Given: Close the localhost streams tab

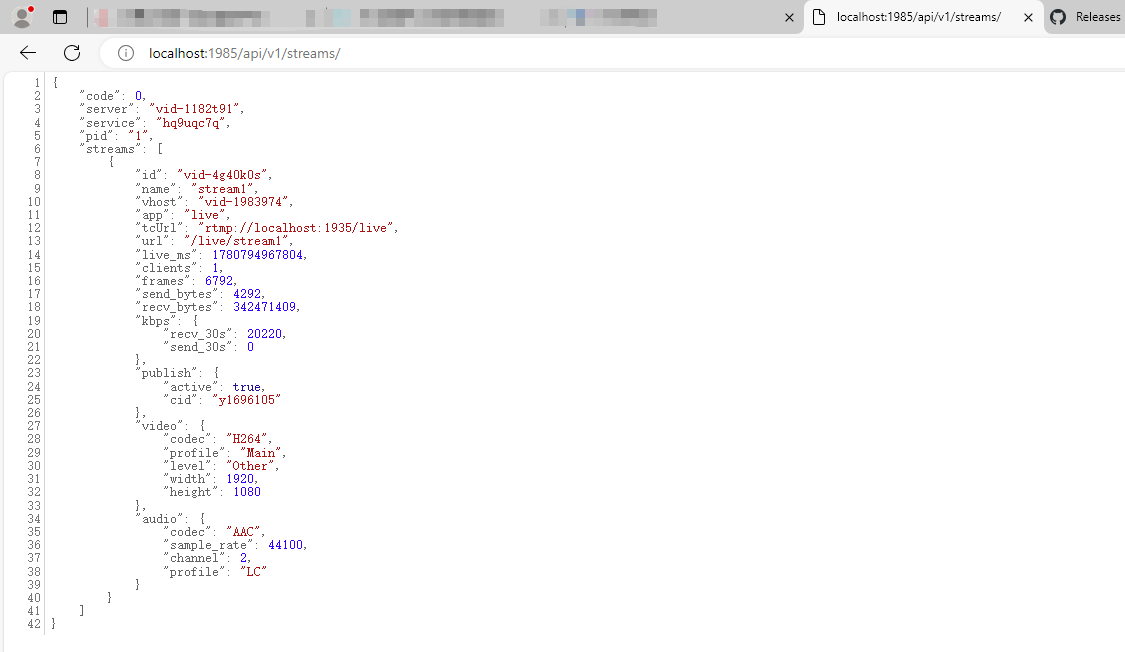Looking at the screenshot, I should click(1028, 17).
